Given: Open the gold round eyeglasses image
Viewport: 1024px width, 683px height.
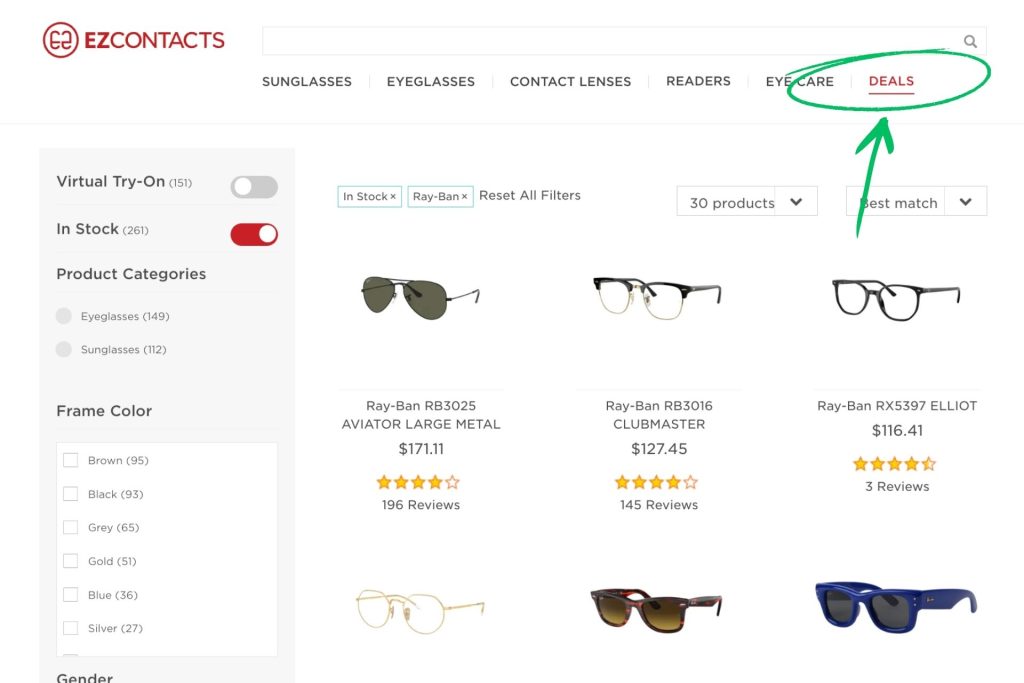Looking at the screenshot, I should [x=421, y=611].
